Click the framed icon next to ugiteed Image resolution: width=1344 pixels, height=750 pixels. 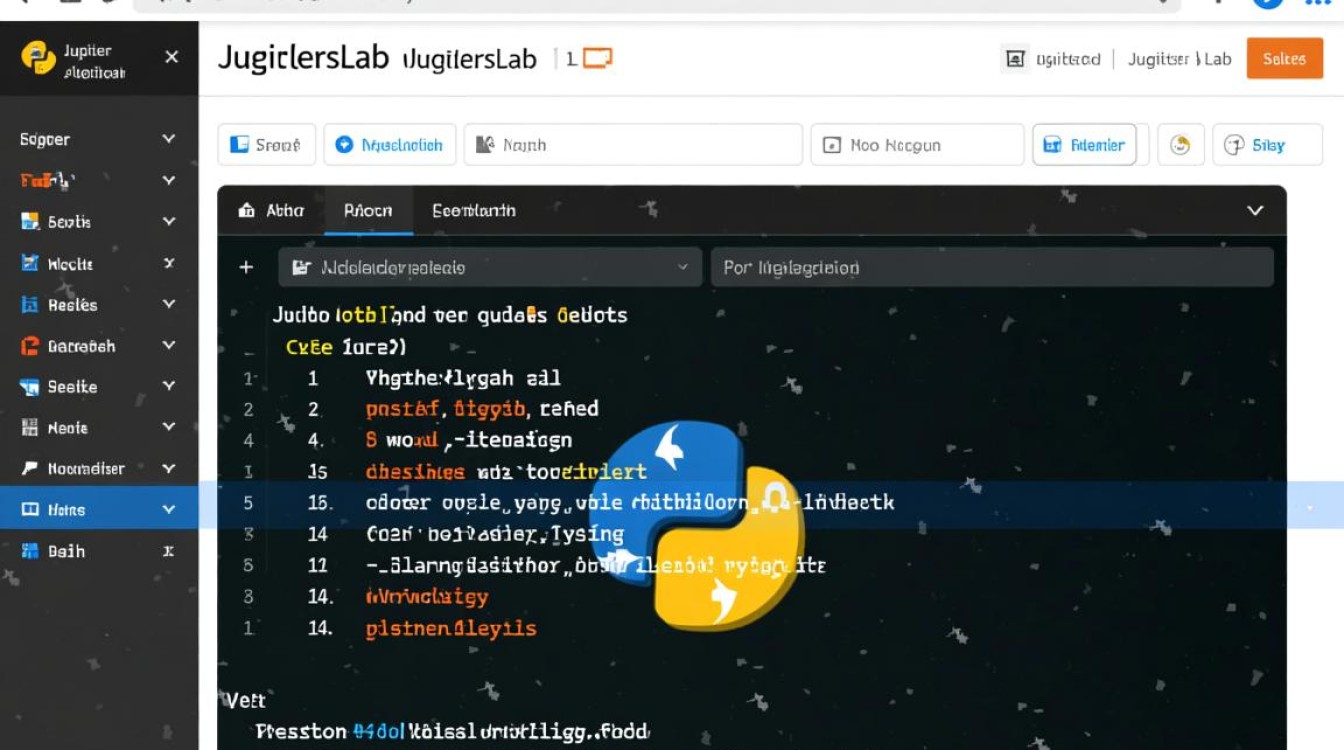tap(1015, 59)
